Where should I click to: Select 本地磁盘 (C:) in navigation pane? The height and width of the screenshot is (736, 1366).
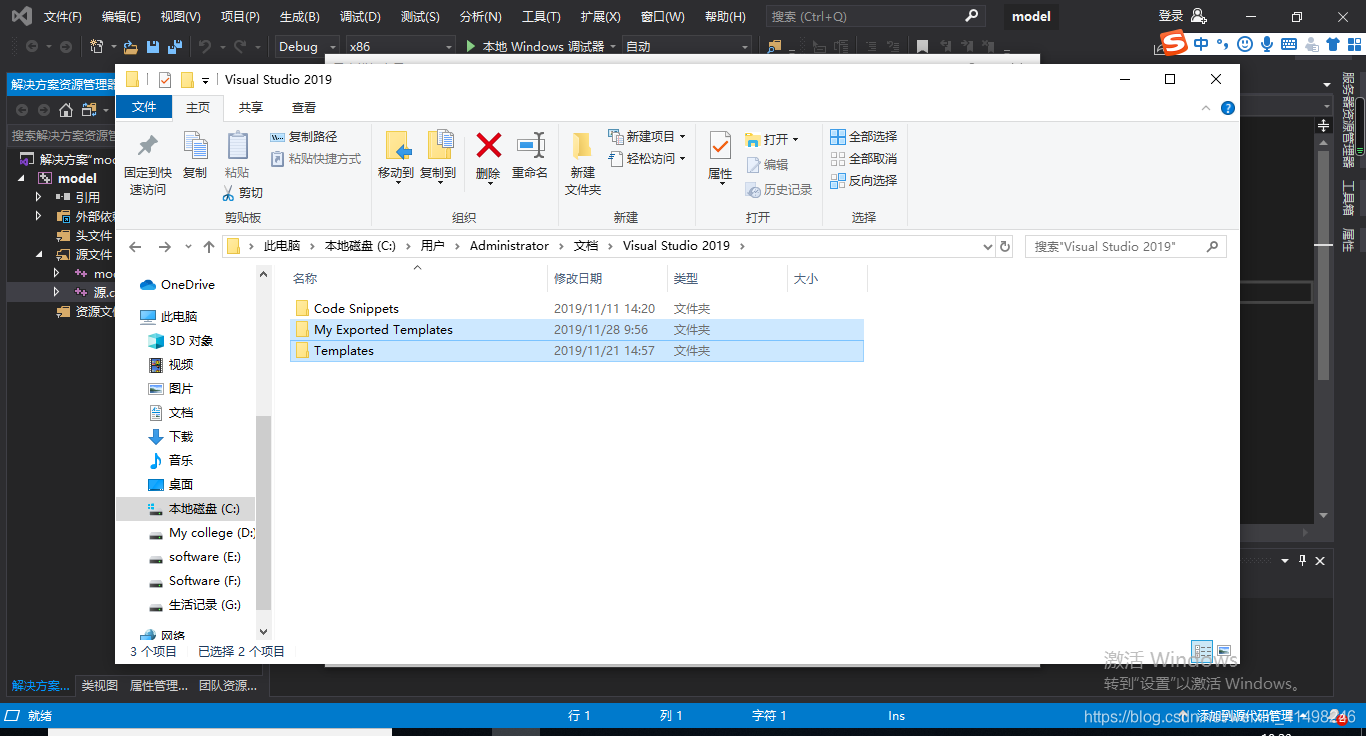click(x=186, y=509)
